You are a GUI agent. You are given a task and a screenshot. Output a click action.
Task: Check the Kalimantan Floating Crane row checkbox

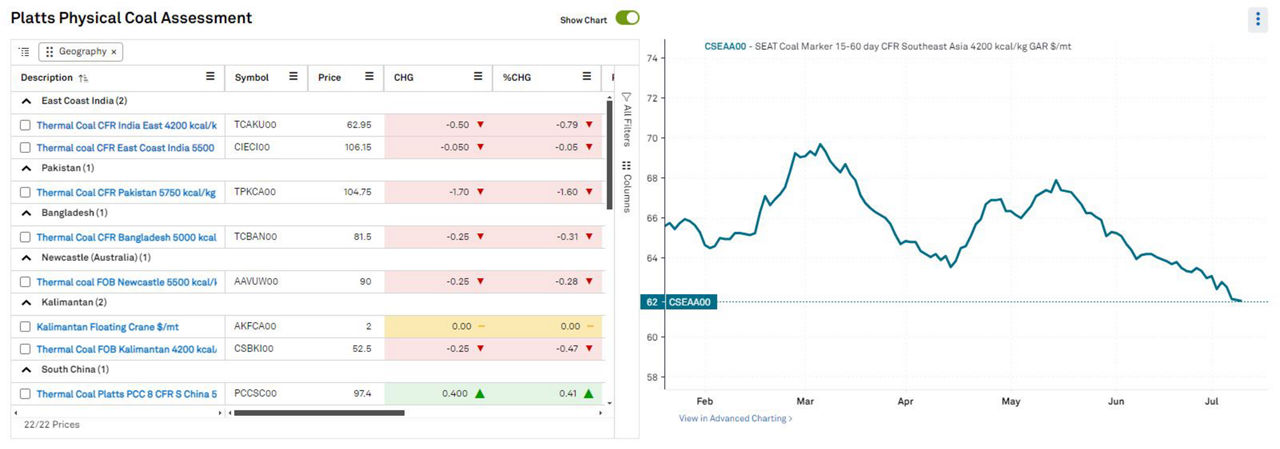pyautogui.click(x=26, y=327)
